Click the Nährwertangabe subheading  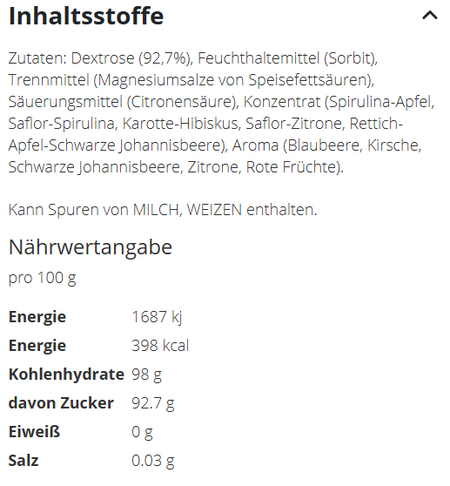[x=90, y=247]
